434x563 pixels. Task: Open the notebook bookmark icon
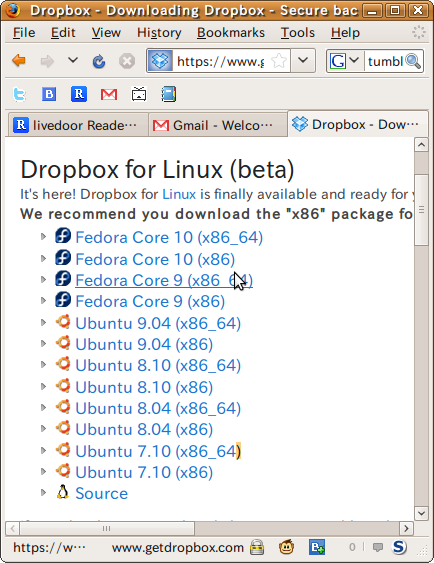pos(169,94)
